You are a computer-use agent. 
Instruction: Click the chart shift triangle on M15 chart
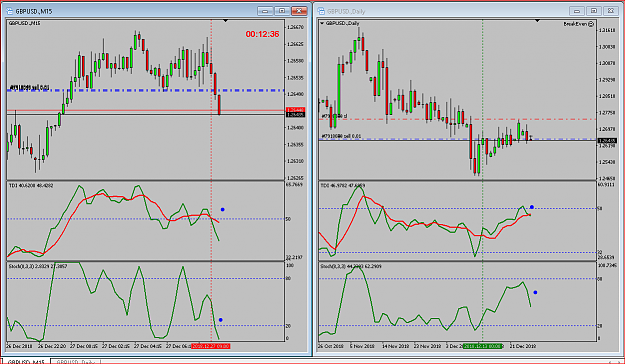pos(225,21)
